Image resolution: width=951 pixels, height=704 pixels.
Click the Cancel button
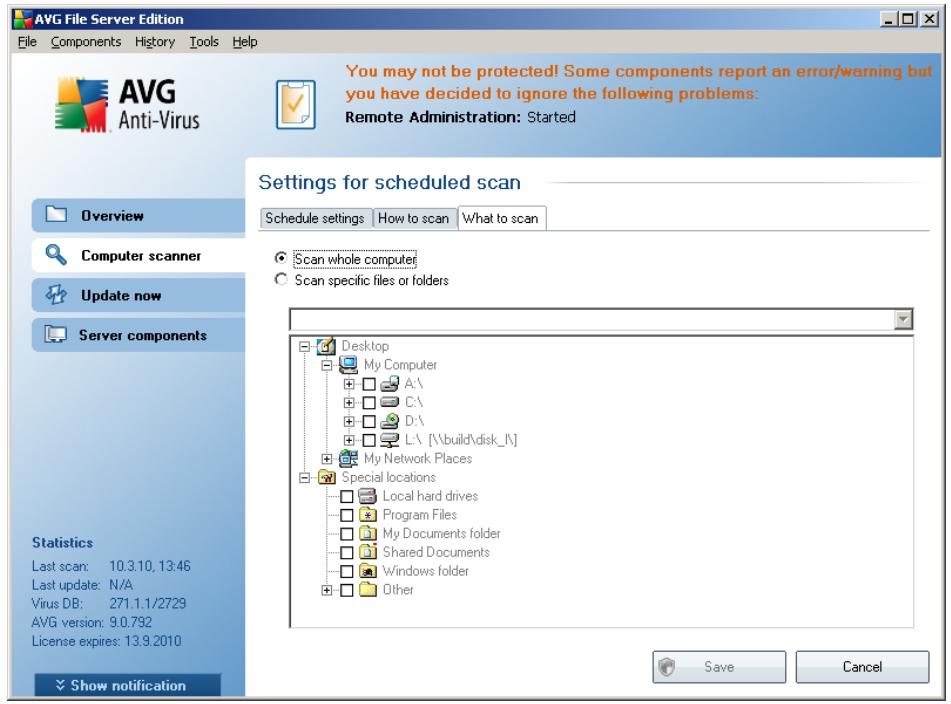click(x=862, y=666)
